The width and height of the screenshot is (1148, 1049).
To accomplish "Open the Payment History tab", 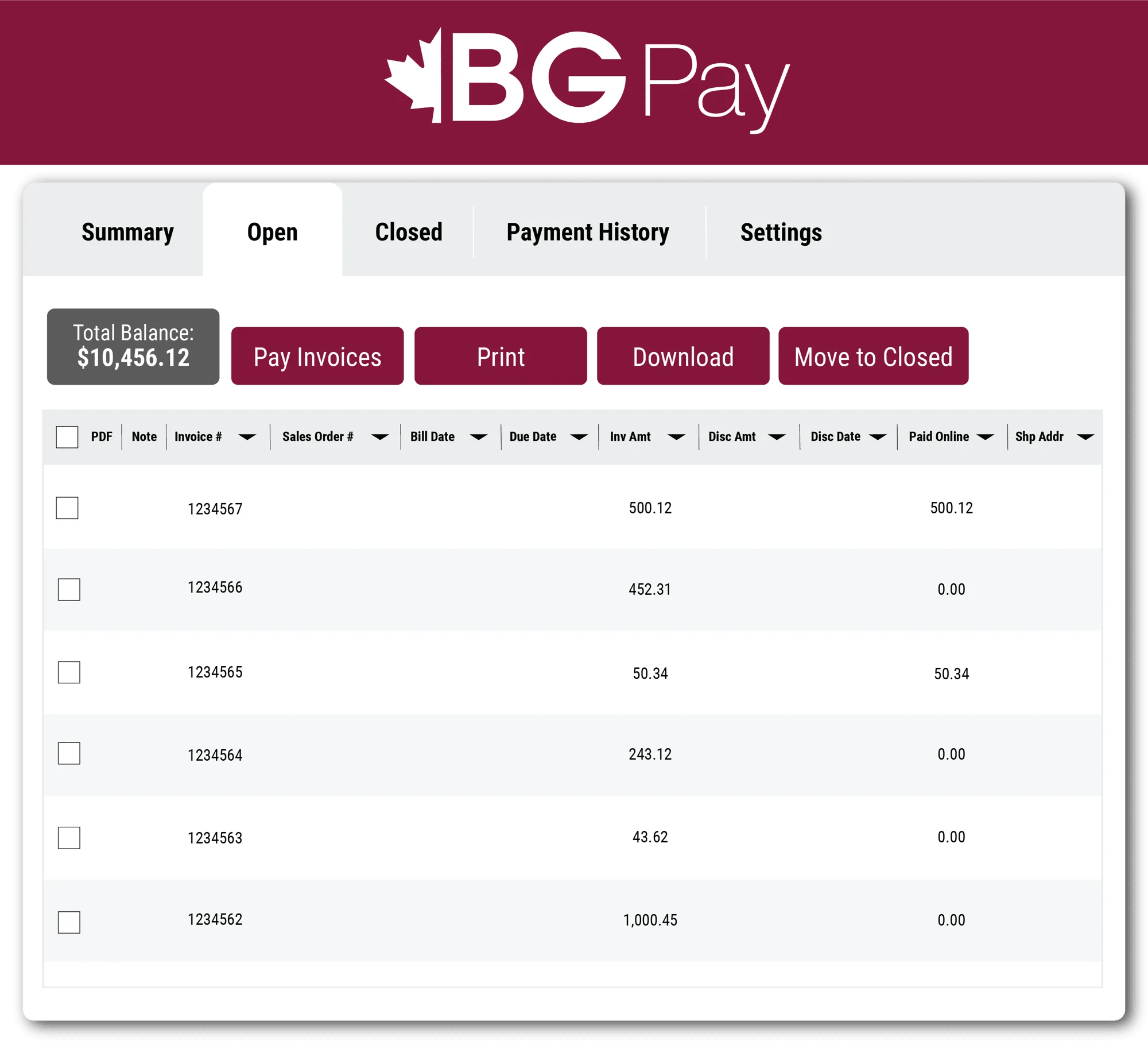I will pos(588,232).
